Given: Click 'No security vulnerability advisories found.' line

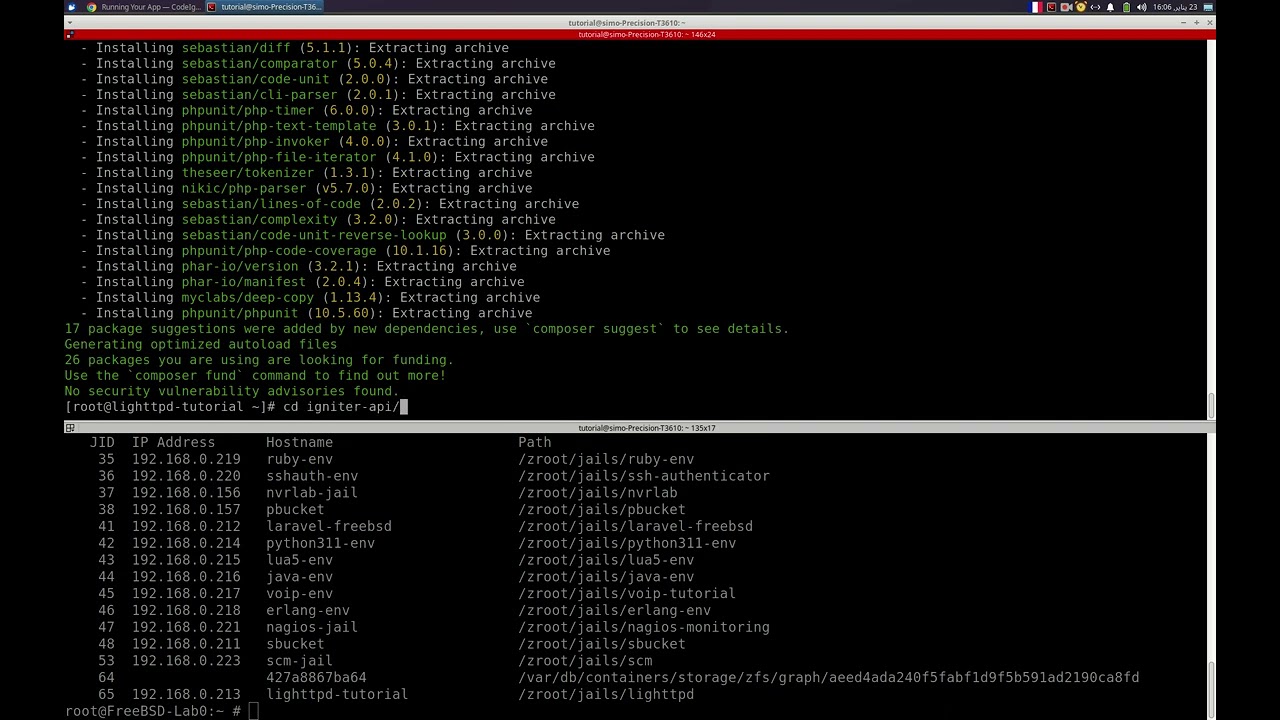Looking at the screenshot, I should [x=232, y=391].
